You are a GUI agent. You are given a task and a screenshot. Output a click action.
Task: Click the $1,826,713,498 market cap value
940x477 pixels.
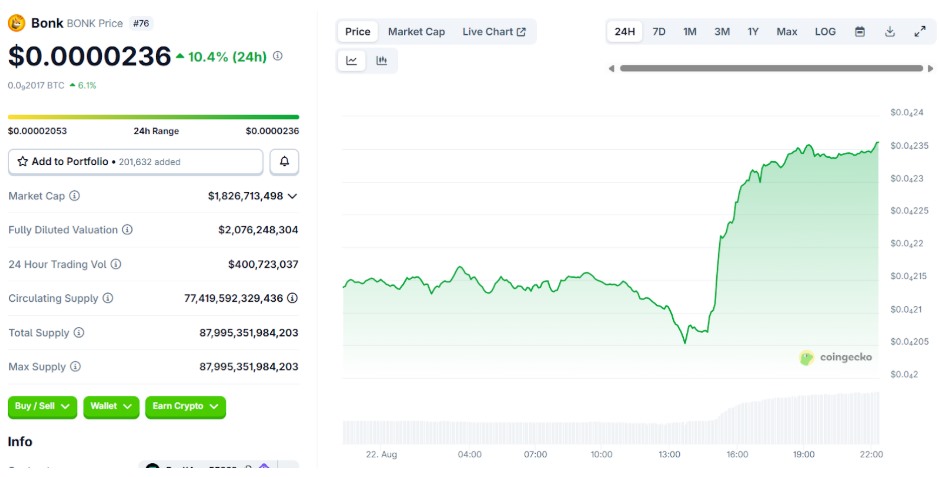[x=245, y=196]
